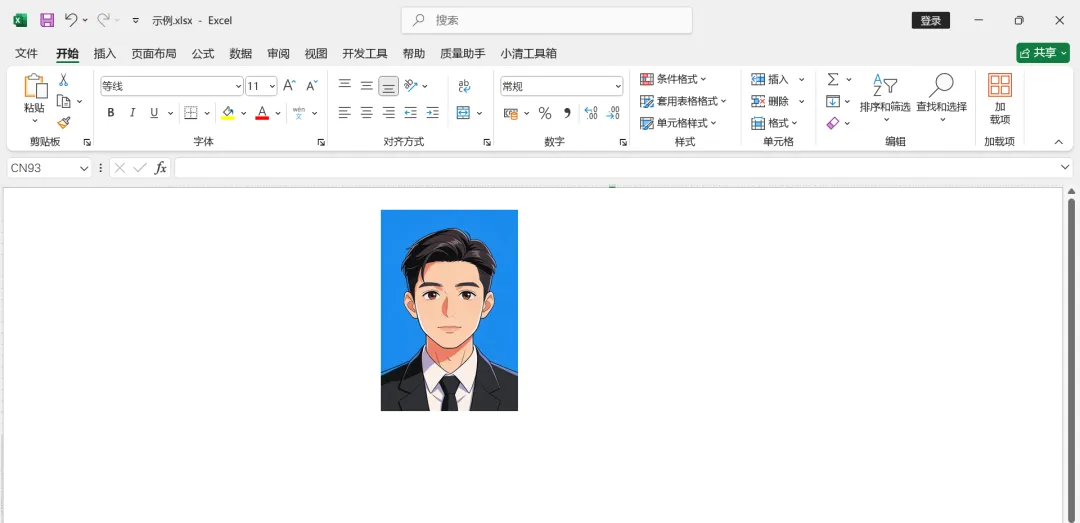Increase font size with the larger A
This screenshot has height=523, width=1080.
tap(289, 85)
